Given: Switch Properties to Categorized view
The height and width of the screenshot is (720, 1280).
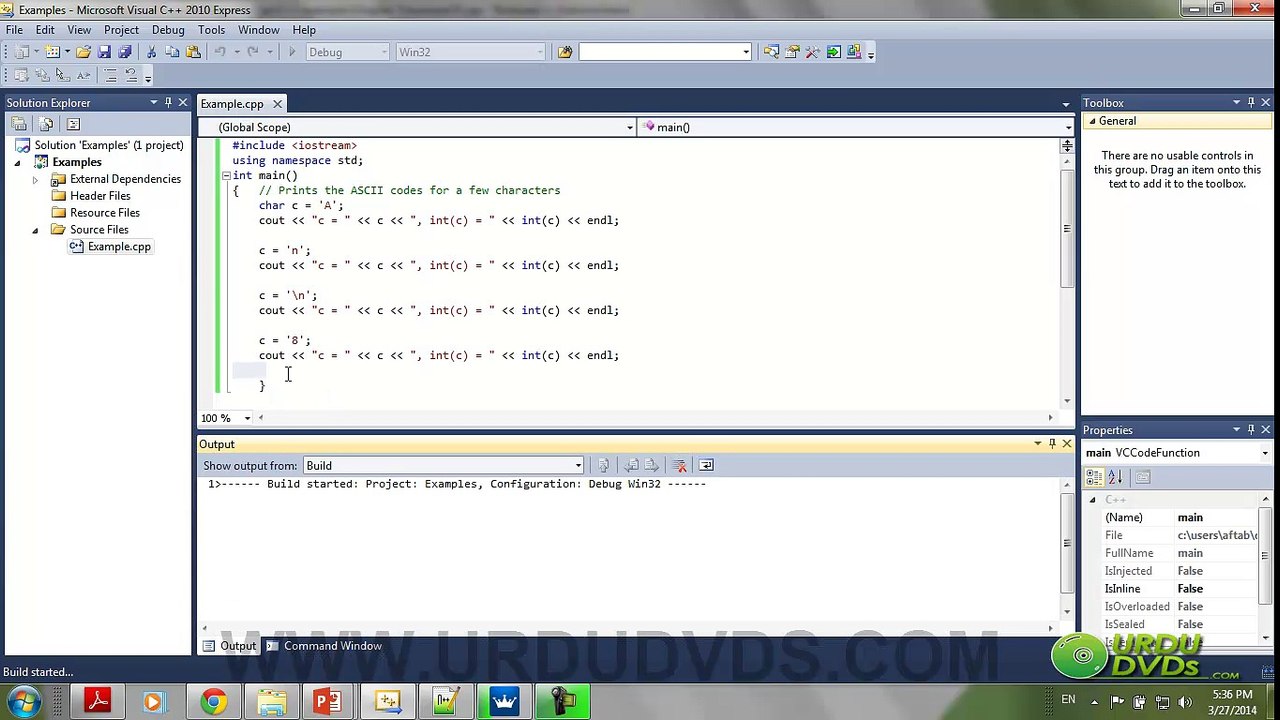Looking at the screenshot, I should coord(1095,477).
